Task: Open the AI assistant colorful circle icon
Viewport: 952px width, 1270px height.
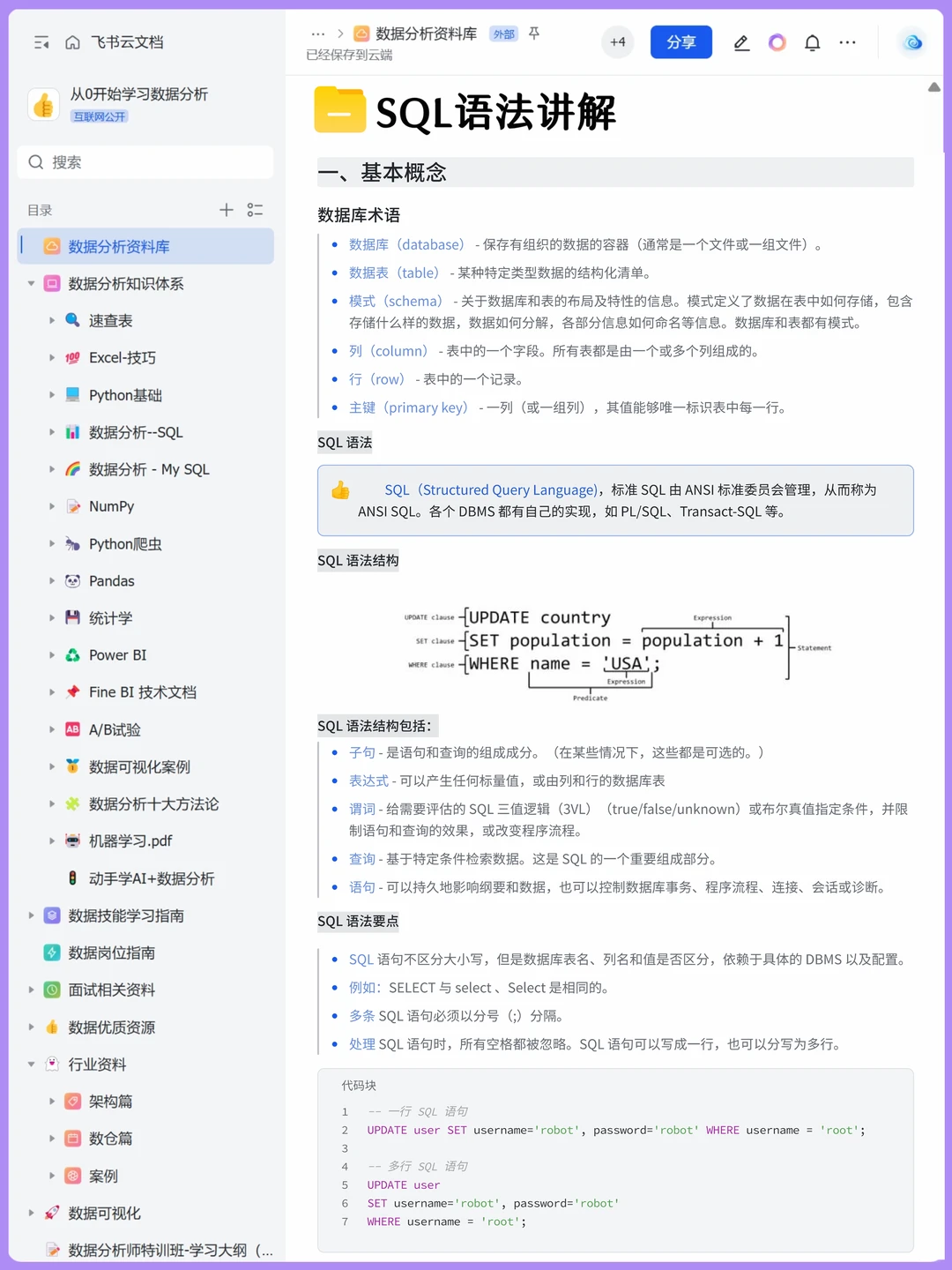Action: click(777, 41)
